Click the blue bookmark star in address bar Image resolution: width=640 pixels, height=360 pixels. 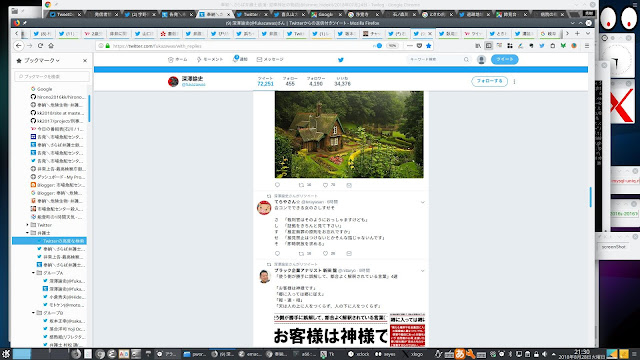pyautogui.click(x=428, y=46)
